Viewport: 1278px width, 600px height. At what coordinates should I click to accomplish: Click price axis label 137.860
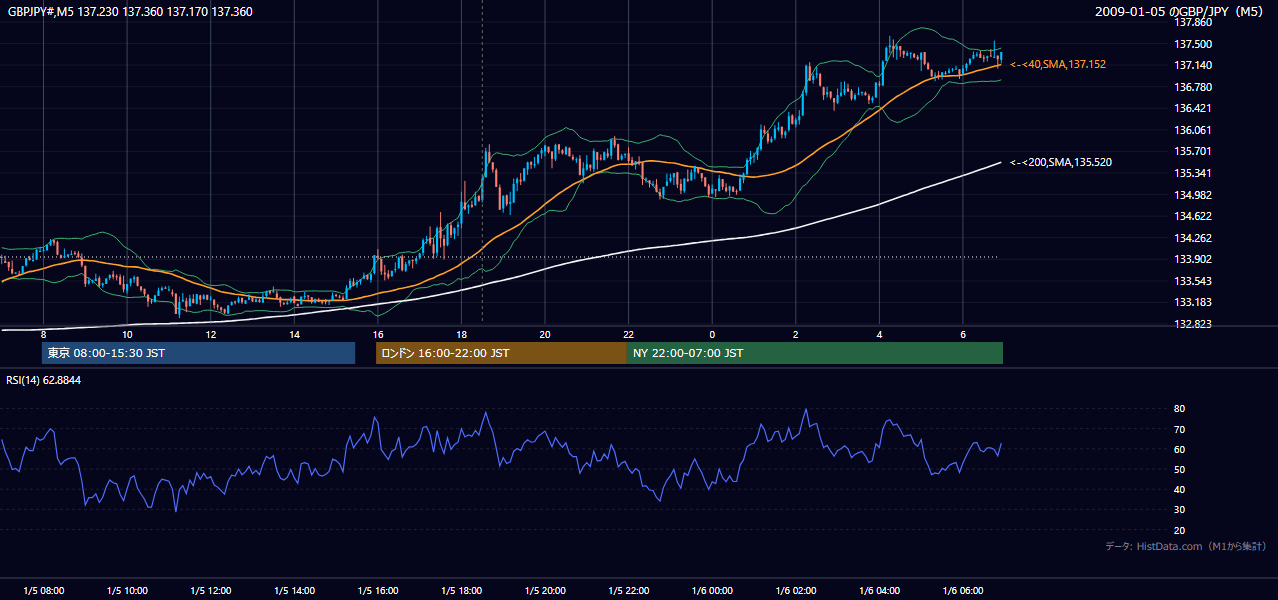click(1192, 22)
